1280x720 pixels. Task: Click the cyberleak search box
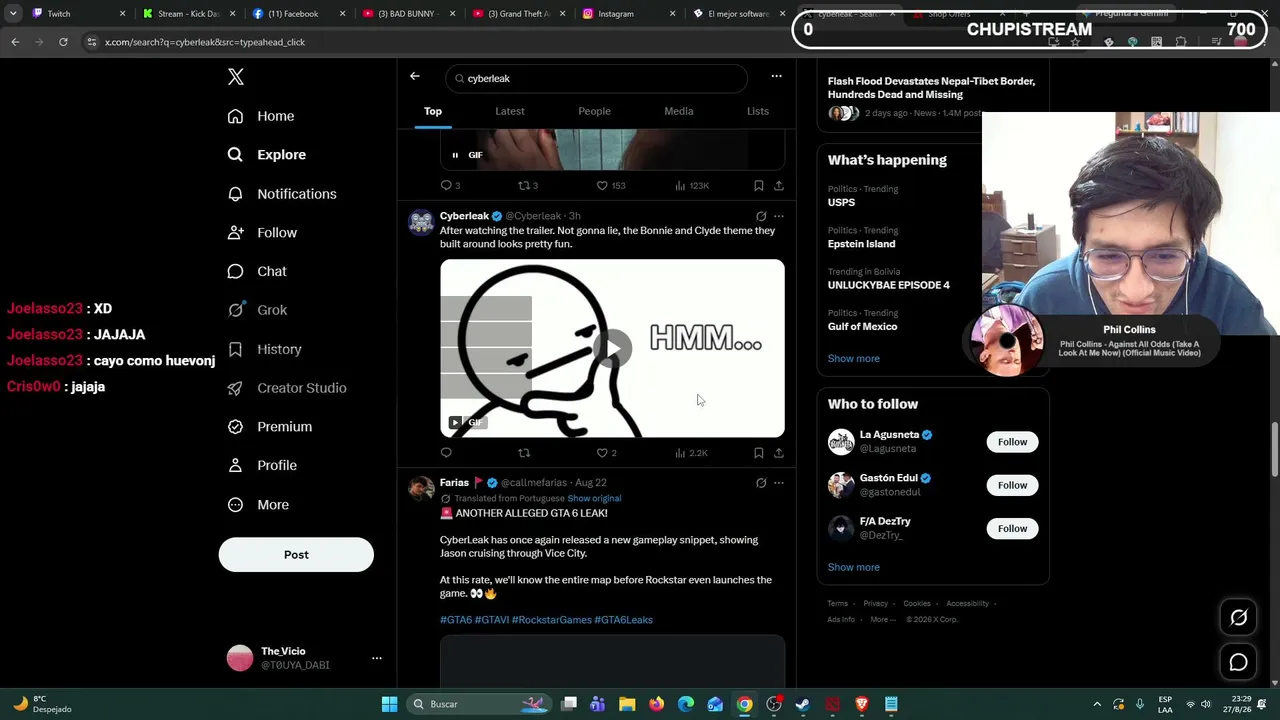coord(596,78)
